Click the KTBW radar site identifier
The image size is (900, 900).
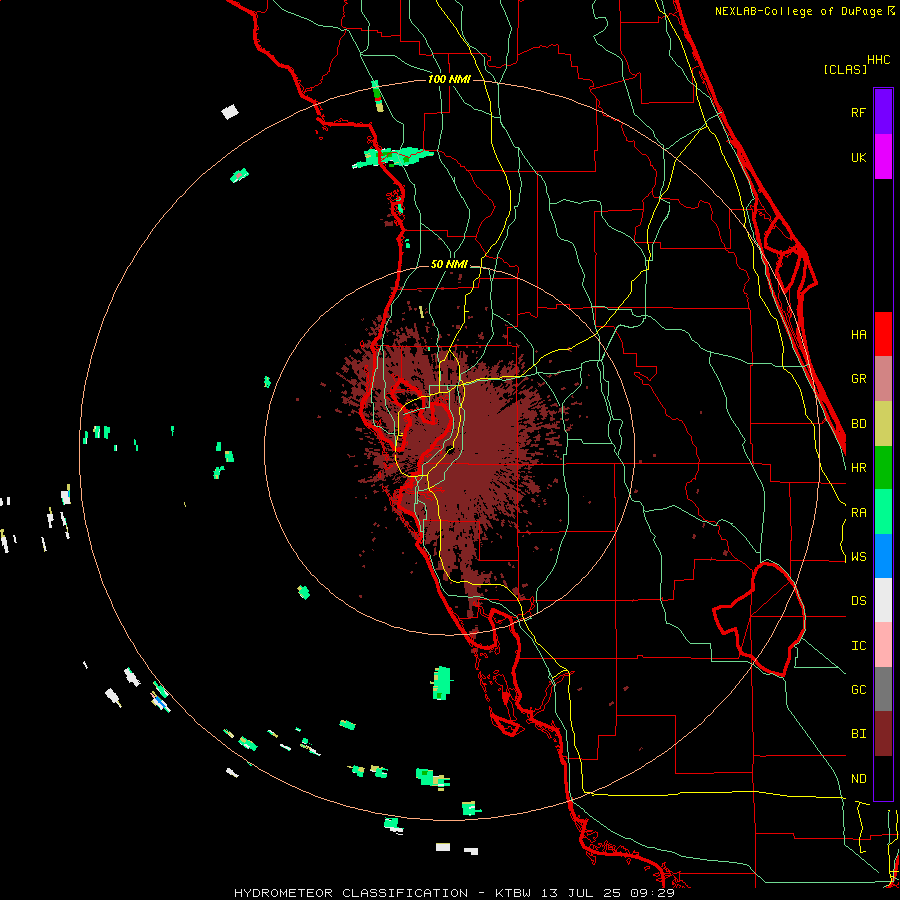[x=513, y=893]
